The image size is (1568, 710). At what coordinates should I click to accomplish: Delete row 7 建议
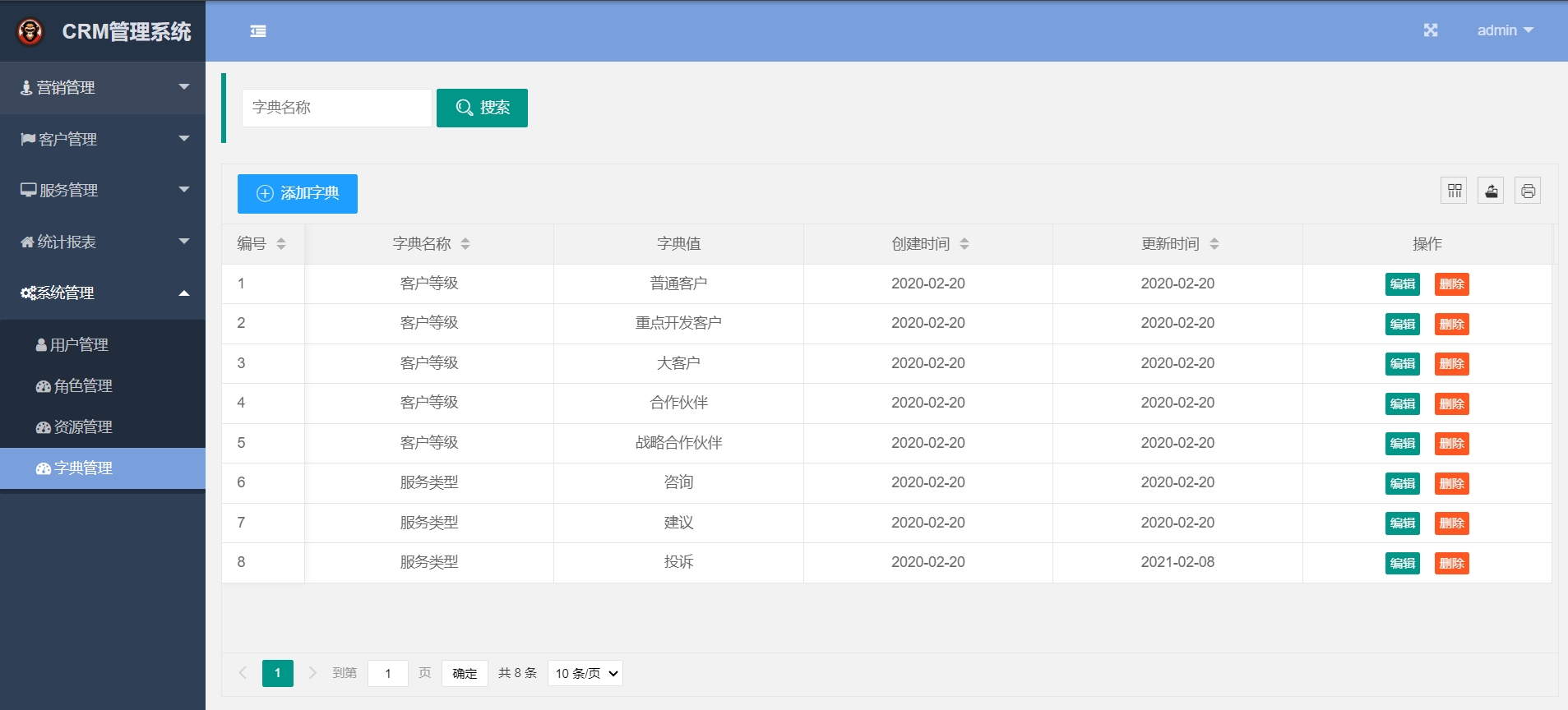coord(1452,523)
